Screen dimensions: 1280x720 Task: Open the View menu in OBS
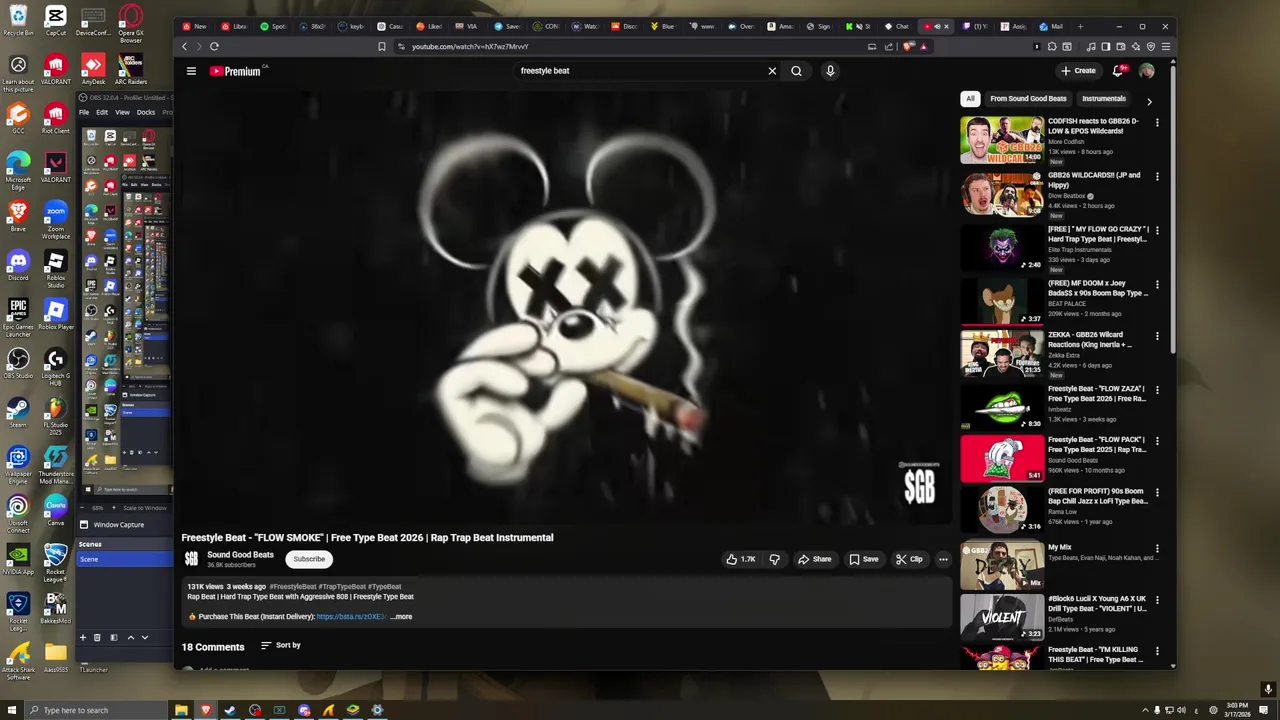tap(122, 112)
